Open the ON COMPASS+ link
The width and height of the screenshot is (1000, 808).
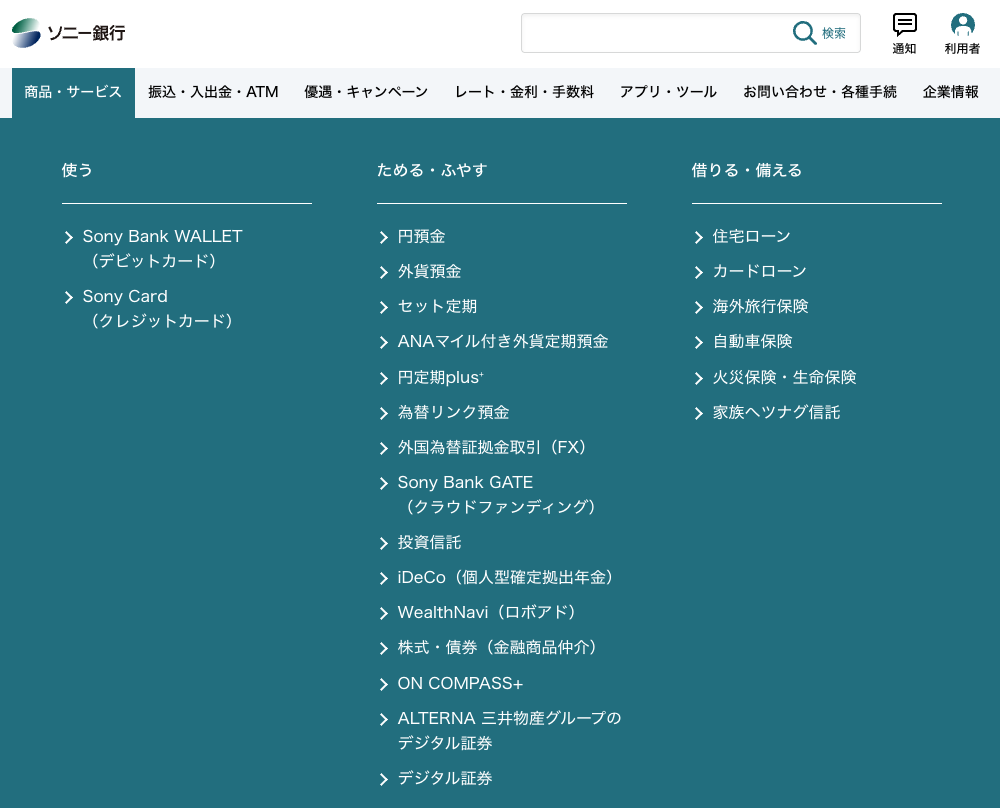point(460,683)
